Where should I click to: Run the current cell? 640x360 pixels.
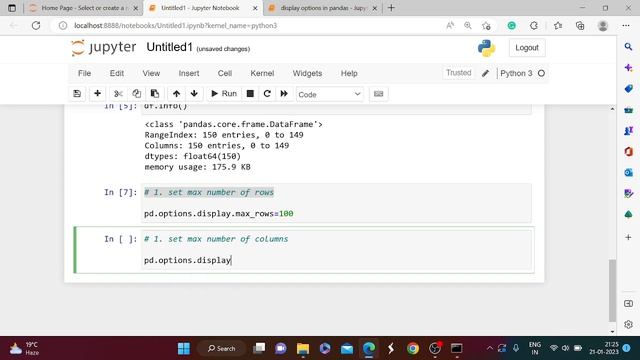[224, 93]
